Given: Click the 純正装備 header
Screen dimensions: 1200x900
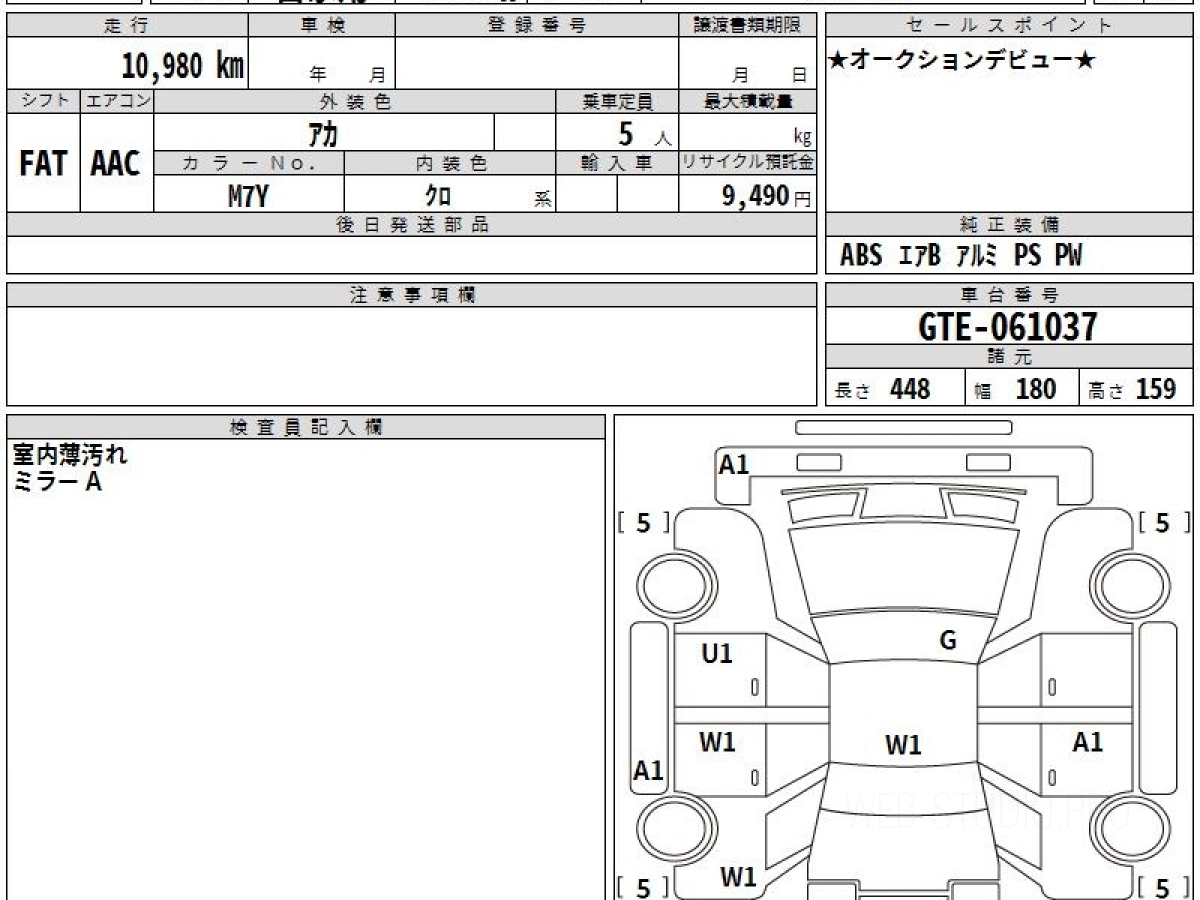Looking at the screenshot, I should (x=1009, y=225).
